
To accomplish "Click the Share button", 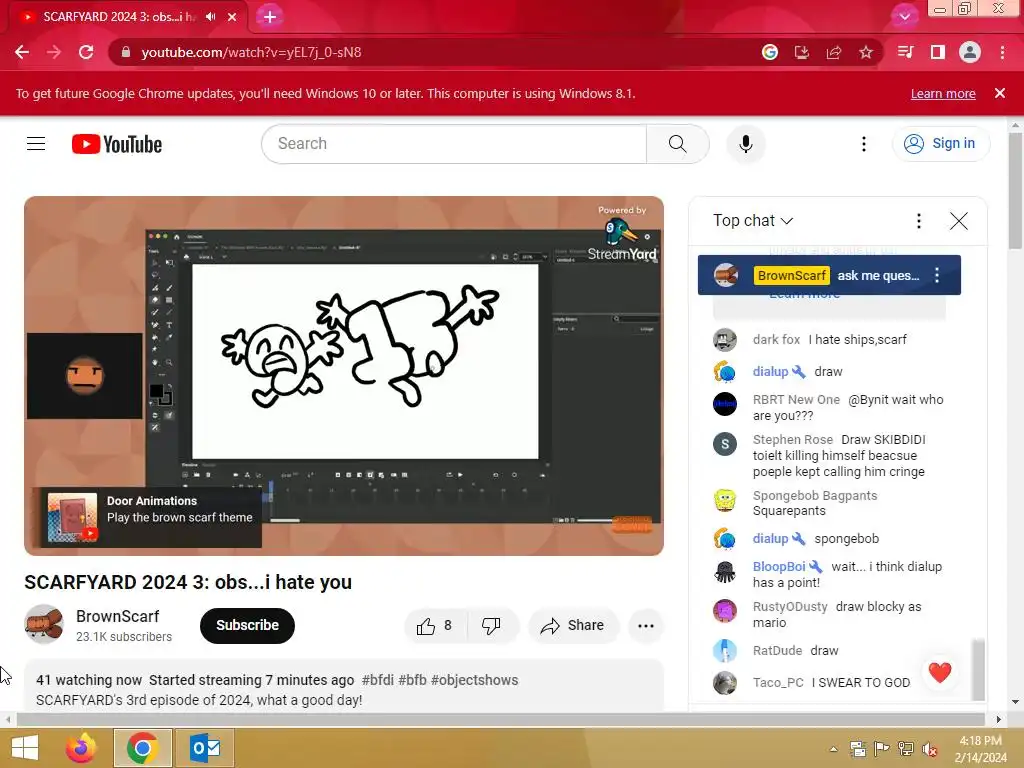I will (572, 626).
